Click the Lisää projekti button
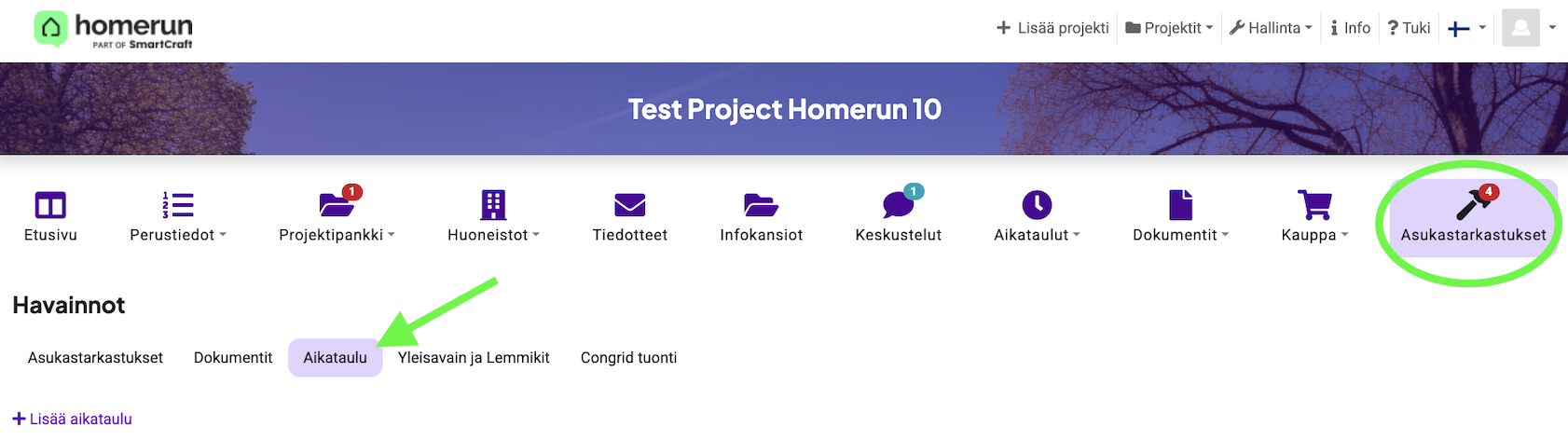 click(x=1052, y=28)
